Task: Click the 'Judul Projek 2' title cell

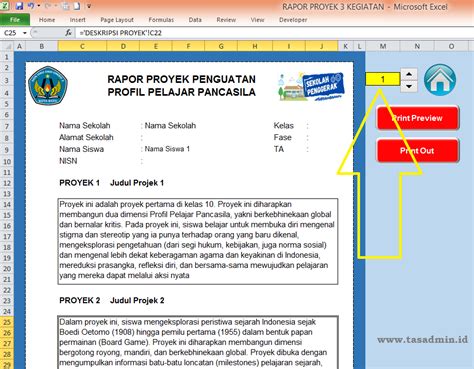Action: [x=137, y=300]
